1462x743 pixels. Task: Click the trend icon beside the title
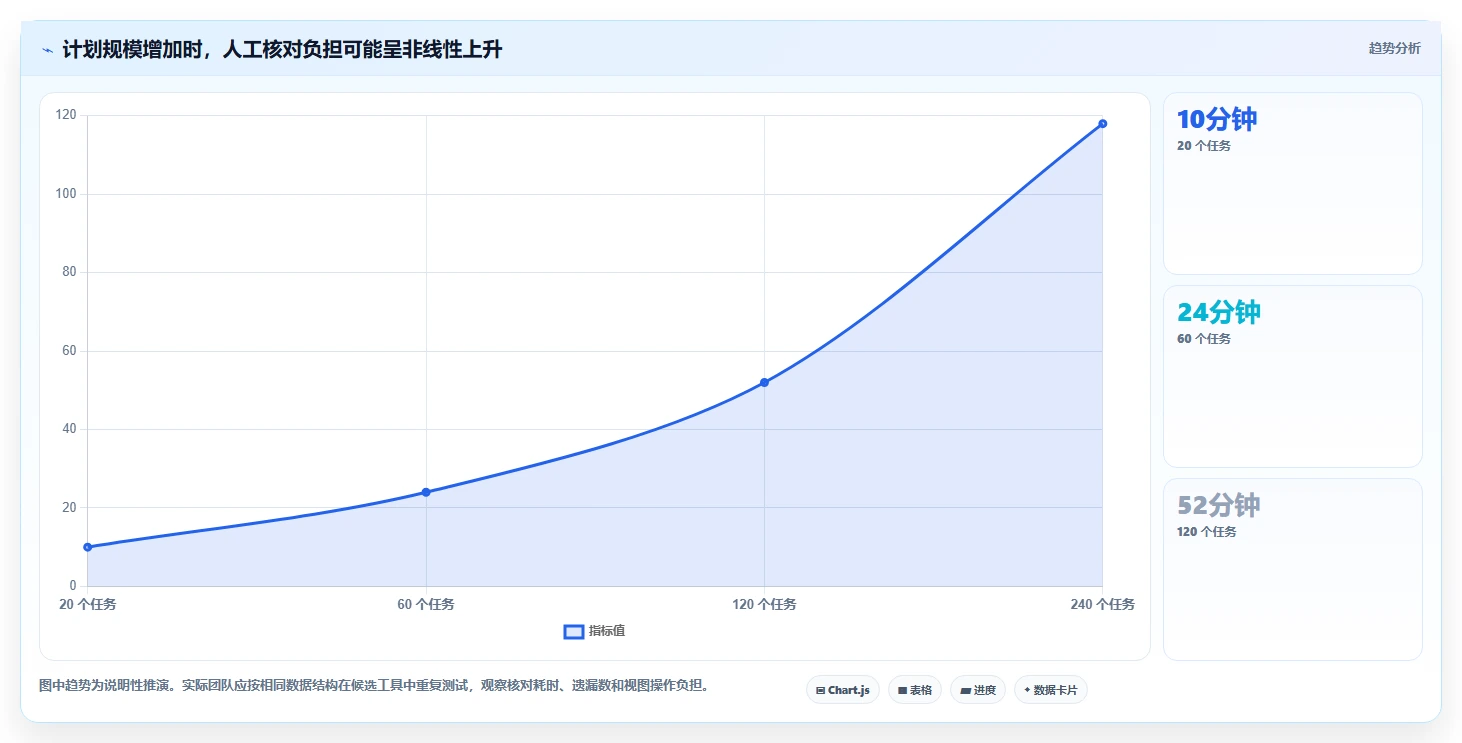pos(47,50)
